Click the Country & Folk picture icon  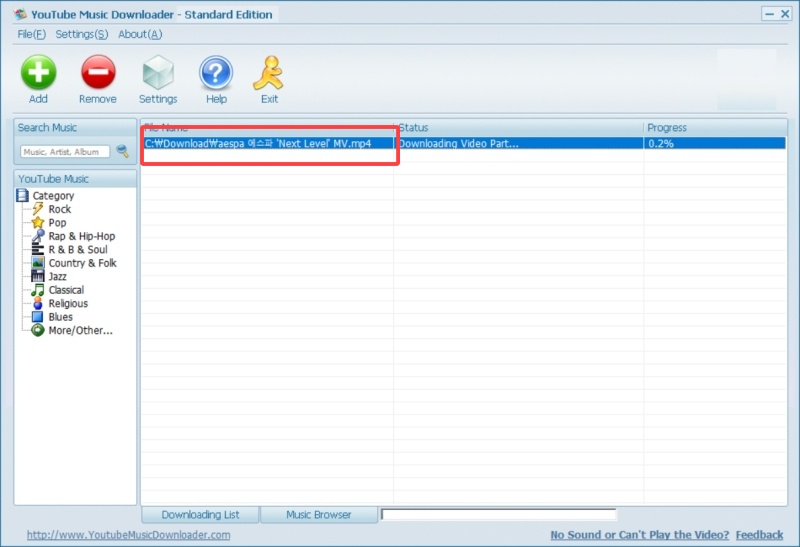click(38, 263)
